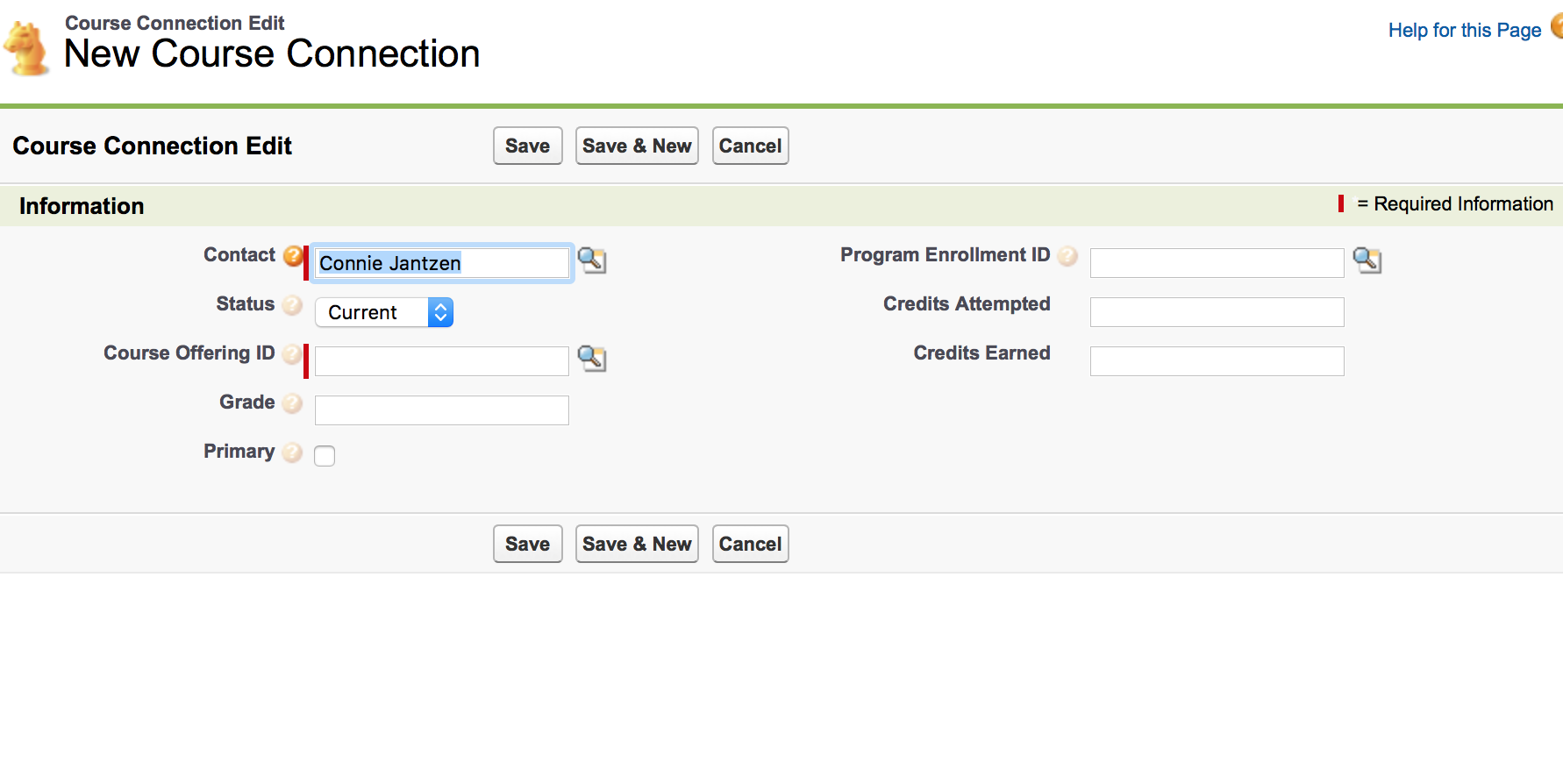Viewport: 1563px width, 784px height.
Task: Click the top Save & New button
Action: tap(637, 146)
